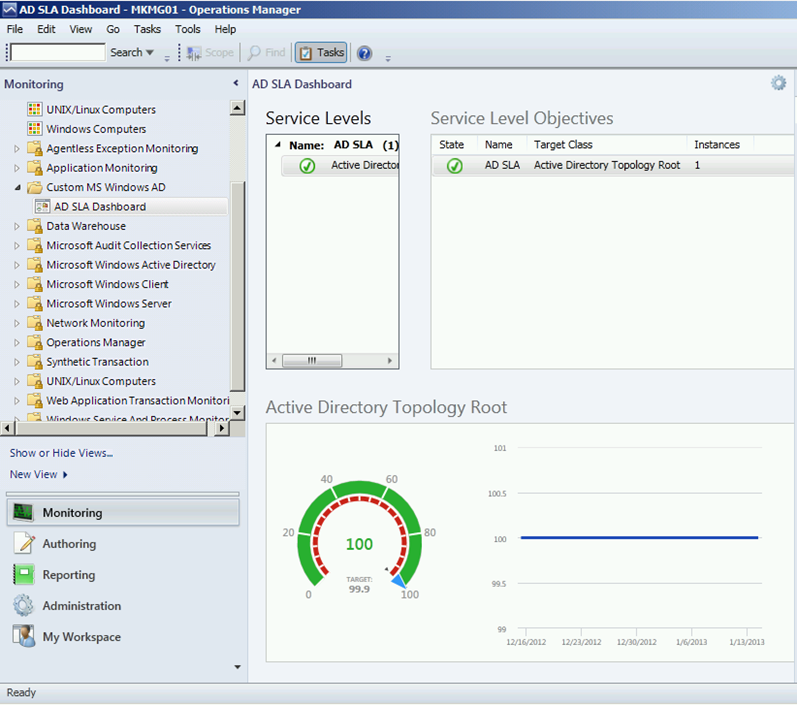Click the Custom MS Windows AD open folder icon
The image size is (797, 705).
[x=35, y=187]
